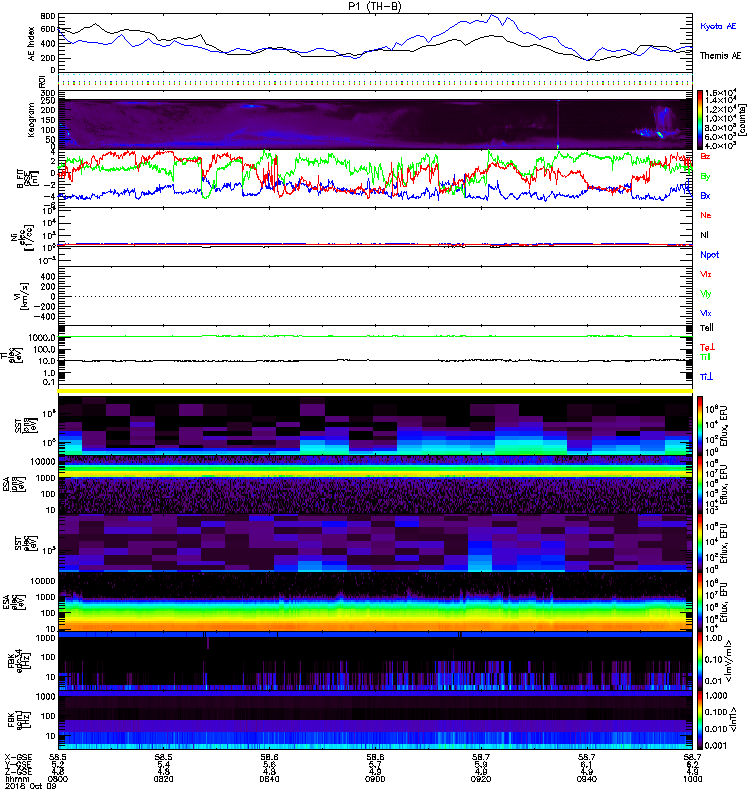750x800 pixels.
Task: Click the 0940 time tick label
Action: (587, 779)
